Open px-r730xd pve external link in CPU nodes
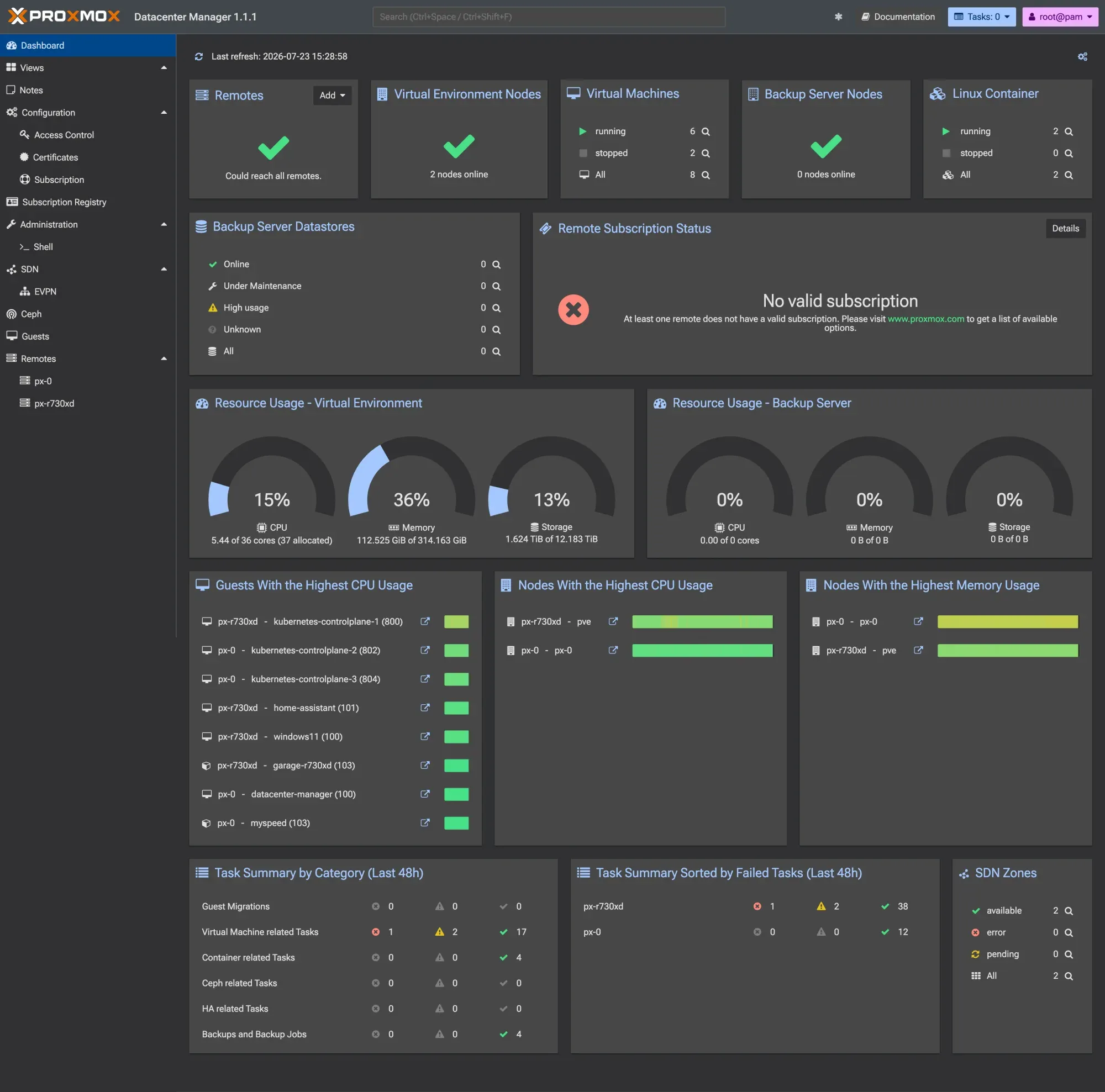Viewport: 1105px width, 1092px height. 613,621
